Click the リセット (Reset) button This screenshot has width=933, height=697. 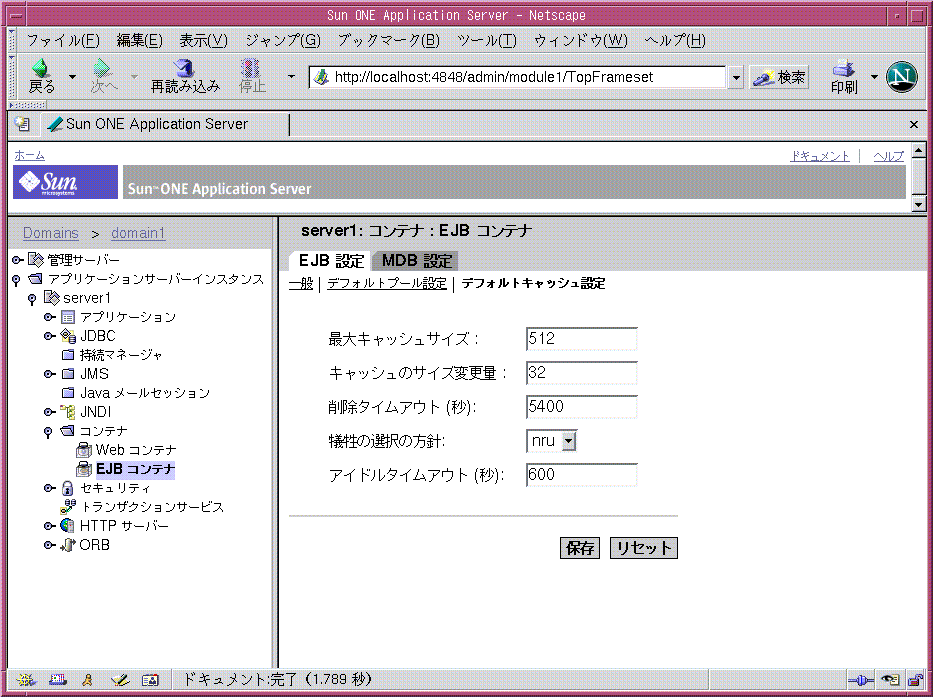[x=644, y=548]
